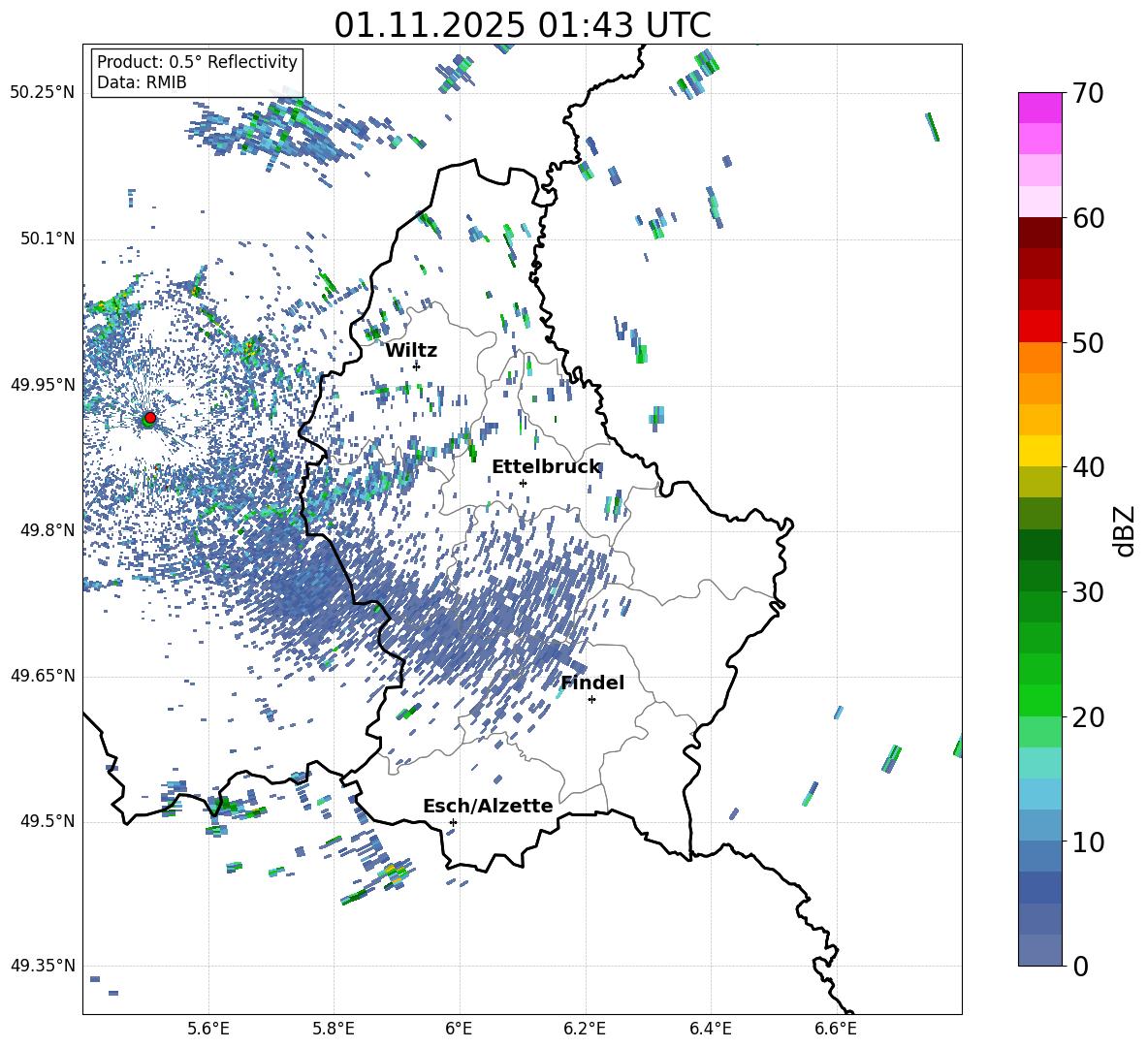
Task: Pick the bright yellow colorbar swatch above 40
Action: coord(1040,451)
